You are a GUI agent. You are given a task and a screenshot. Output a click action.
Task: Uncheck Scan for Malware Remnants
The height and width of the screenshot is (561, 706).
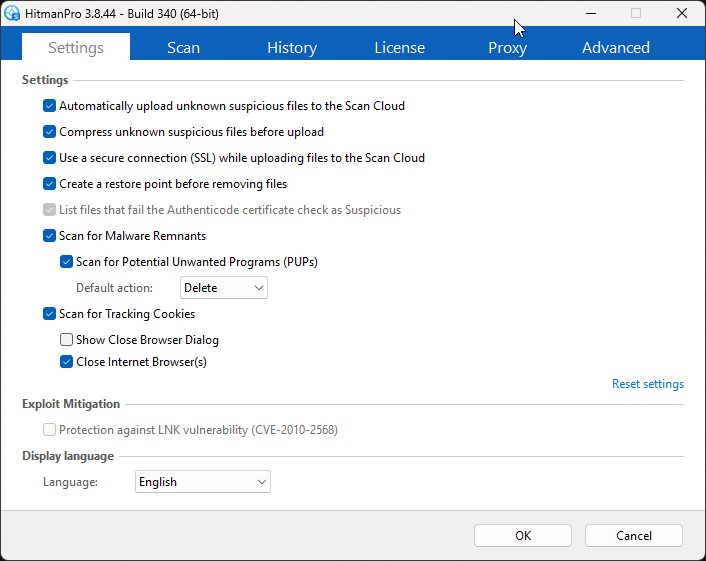pos(50,236)
